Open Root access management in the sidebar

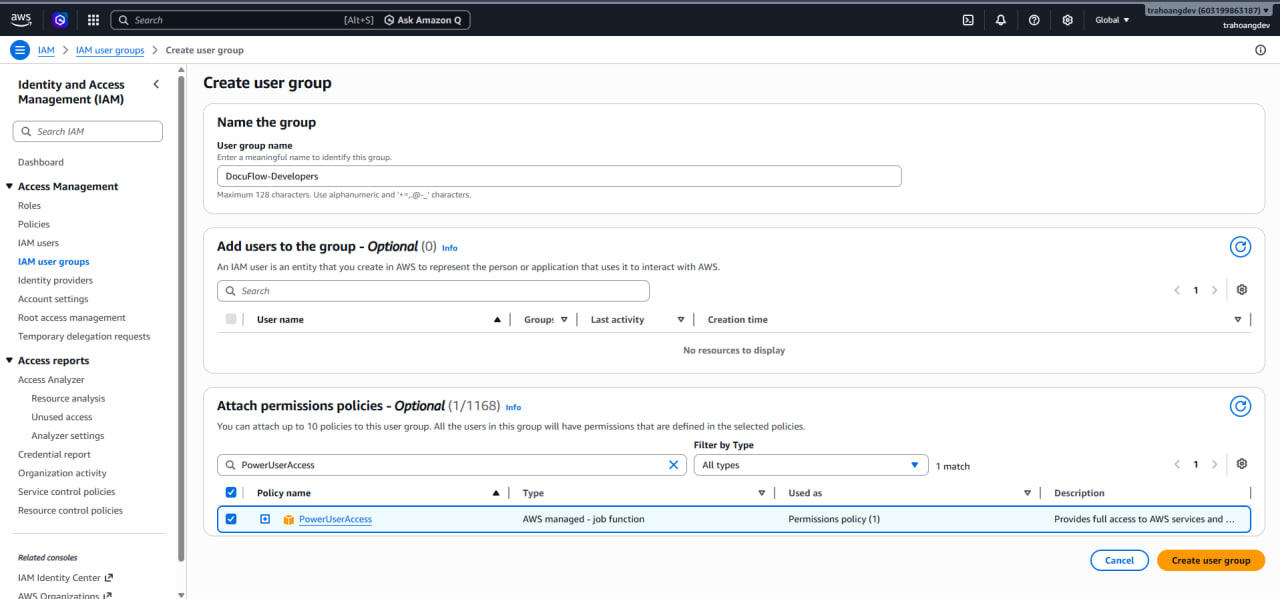click(x=72, y=318)
